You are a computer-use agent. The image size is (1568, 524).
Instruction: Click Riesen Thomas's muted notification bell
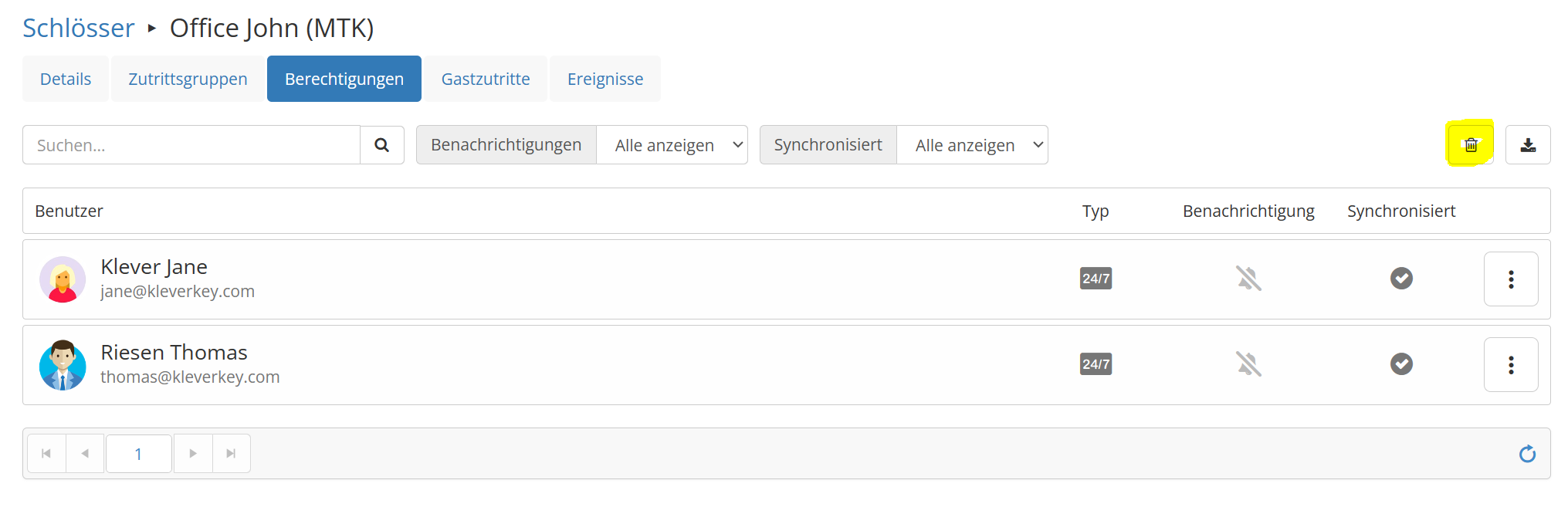[1248, 364]
